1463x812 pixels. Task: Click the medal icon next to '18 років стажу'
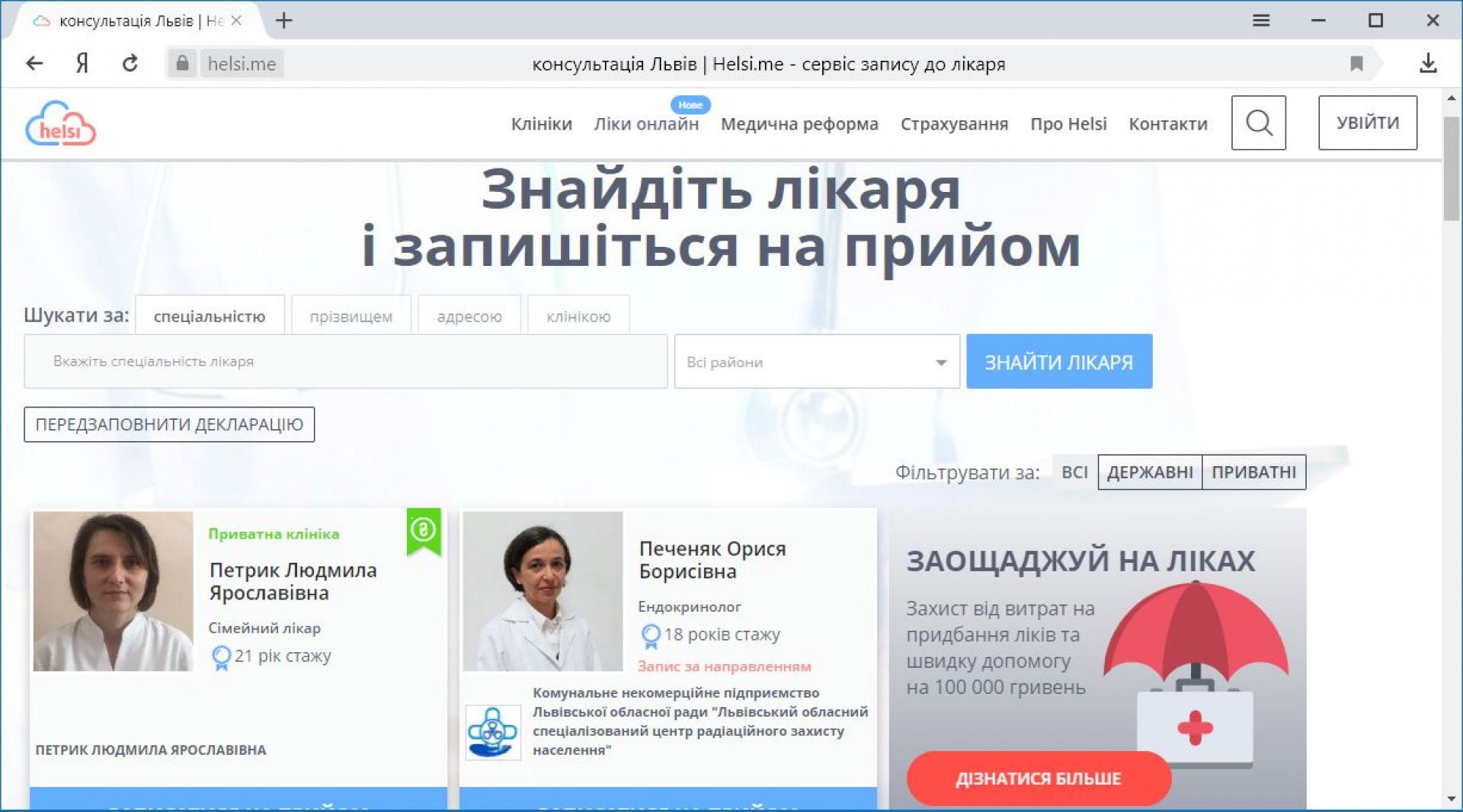[x=651, y=635]
